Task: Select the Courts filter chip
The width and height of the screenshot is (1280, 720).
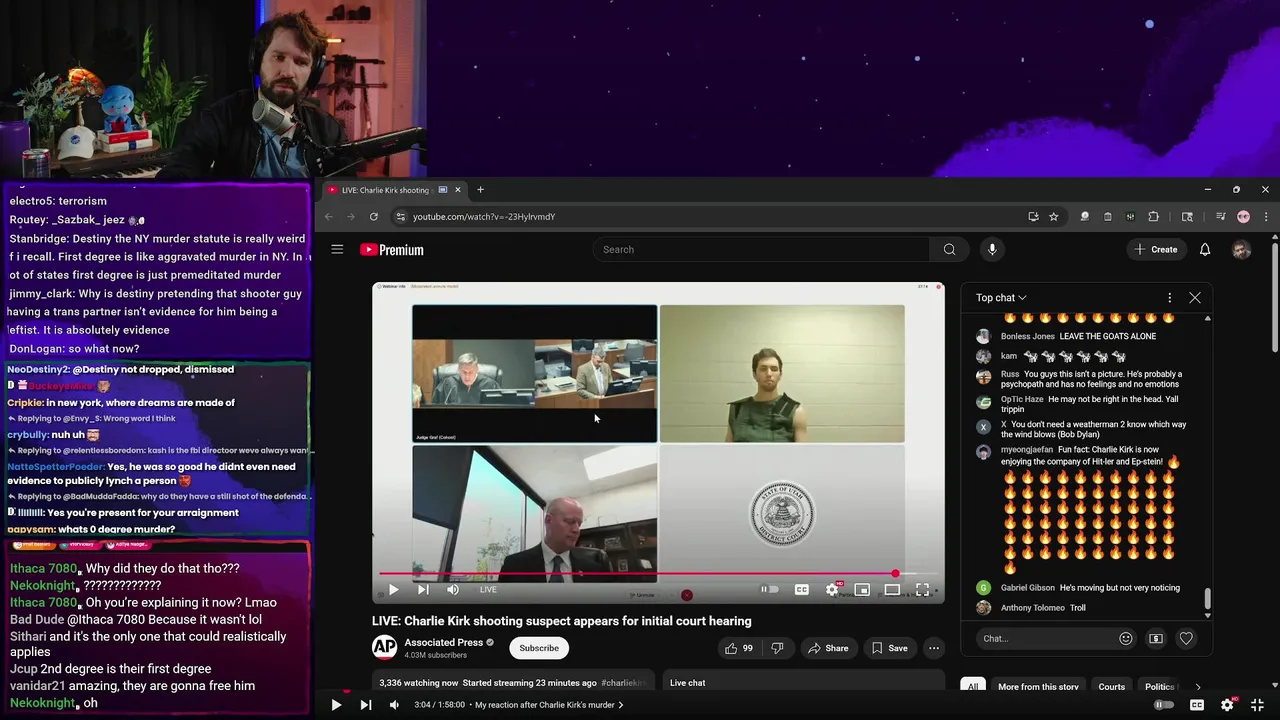Action: tap(1111, 686)
